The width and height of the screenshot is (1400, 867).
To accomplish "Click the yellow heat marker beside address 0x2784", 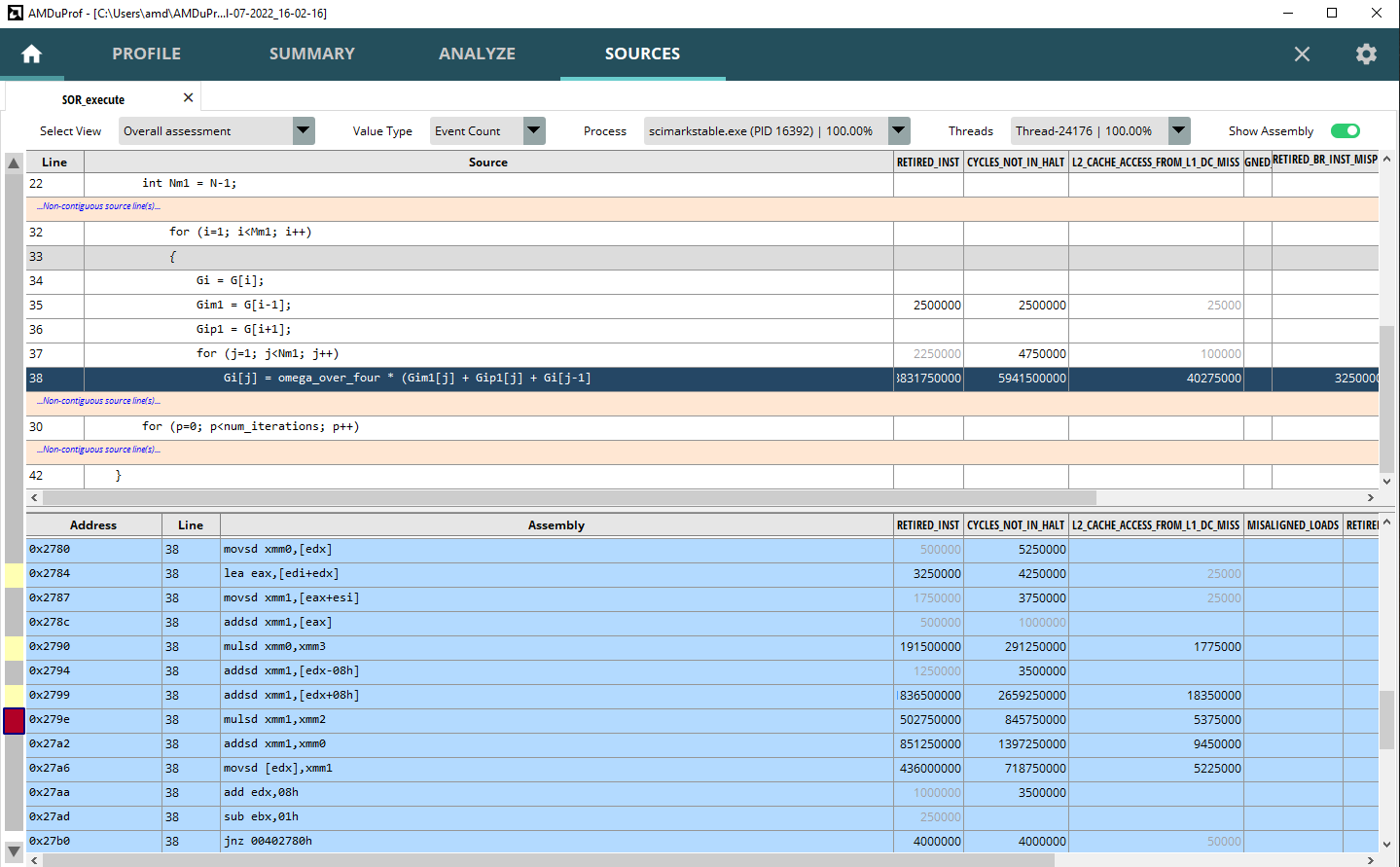I will point(13,573).
